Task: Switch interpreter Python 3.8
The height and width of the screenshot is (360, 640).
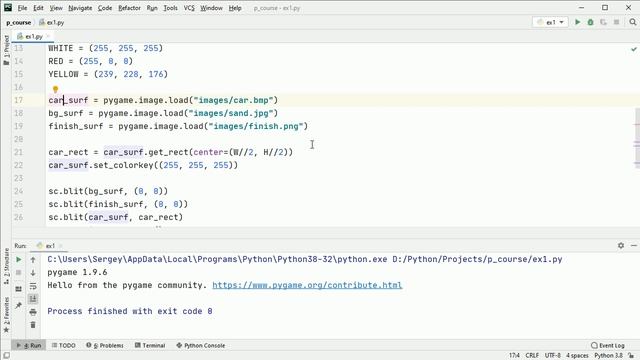Action: pos(608,356)
